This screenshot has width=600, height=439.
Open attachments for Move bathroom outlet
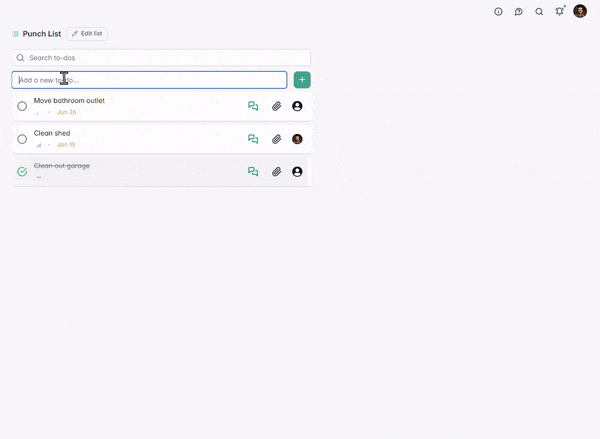click(277, 106)
